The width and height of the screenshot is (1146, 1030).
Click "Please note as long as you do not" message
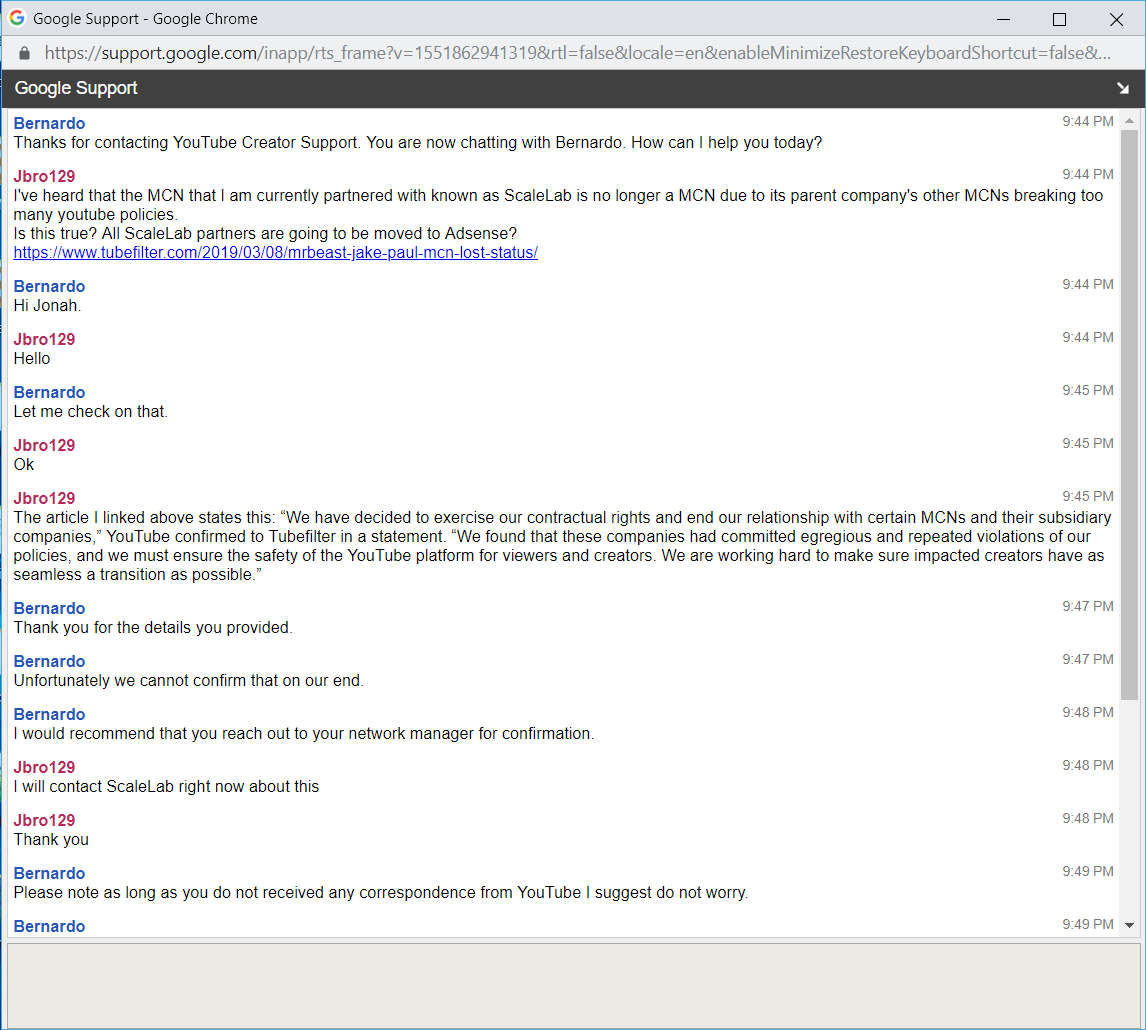pyautogui.click(x=380, y=893)
